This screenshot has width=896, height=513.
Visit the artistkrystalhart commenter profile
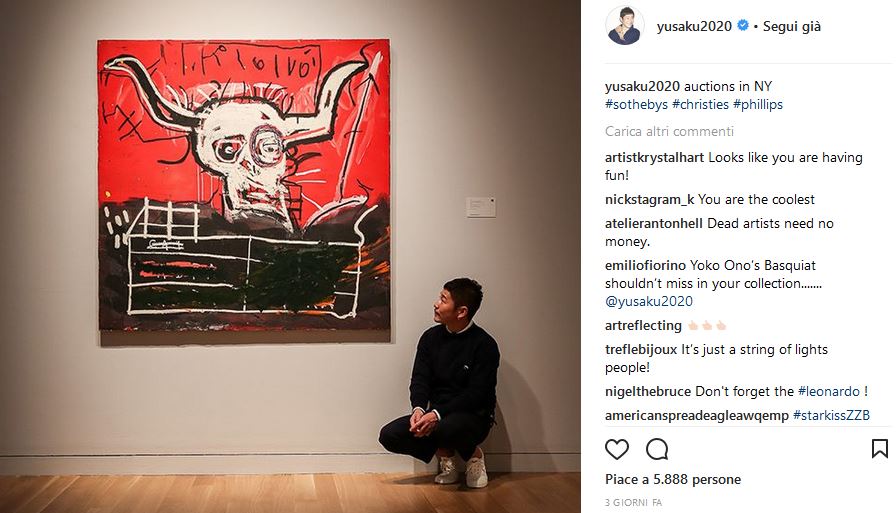[654, 158]
